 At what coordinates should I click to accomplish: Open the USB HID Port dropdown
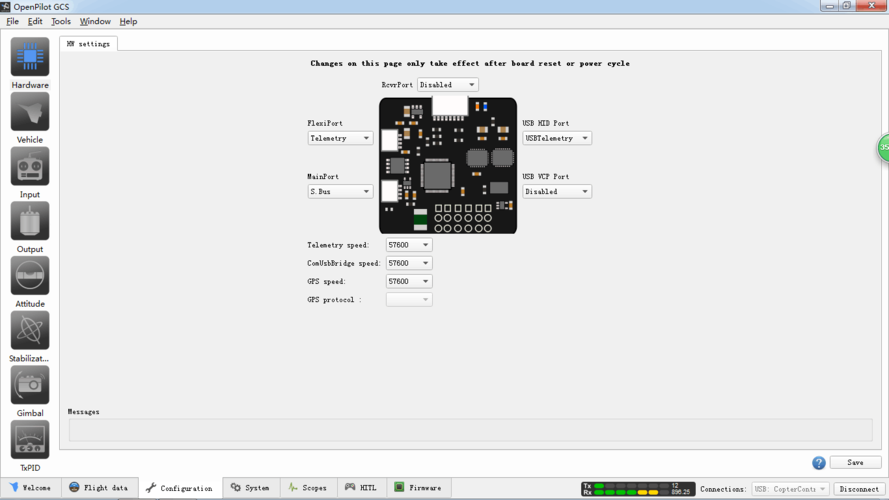[557, 138]
